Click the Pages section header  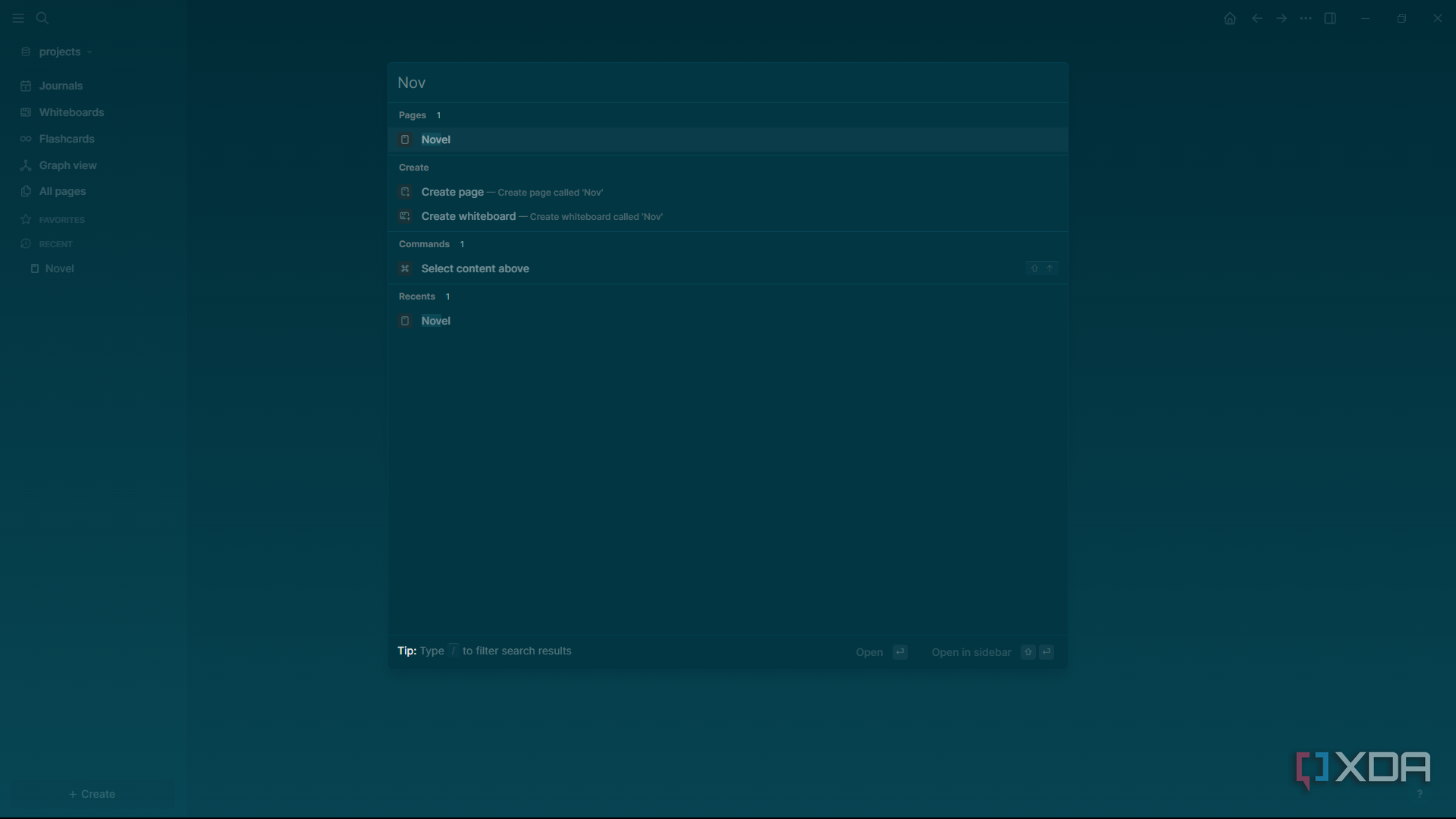click(413, 115)
